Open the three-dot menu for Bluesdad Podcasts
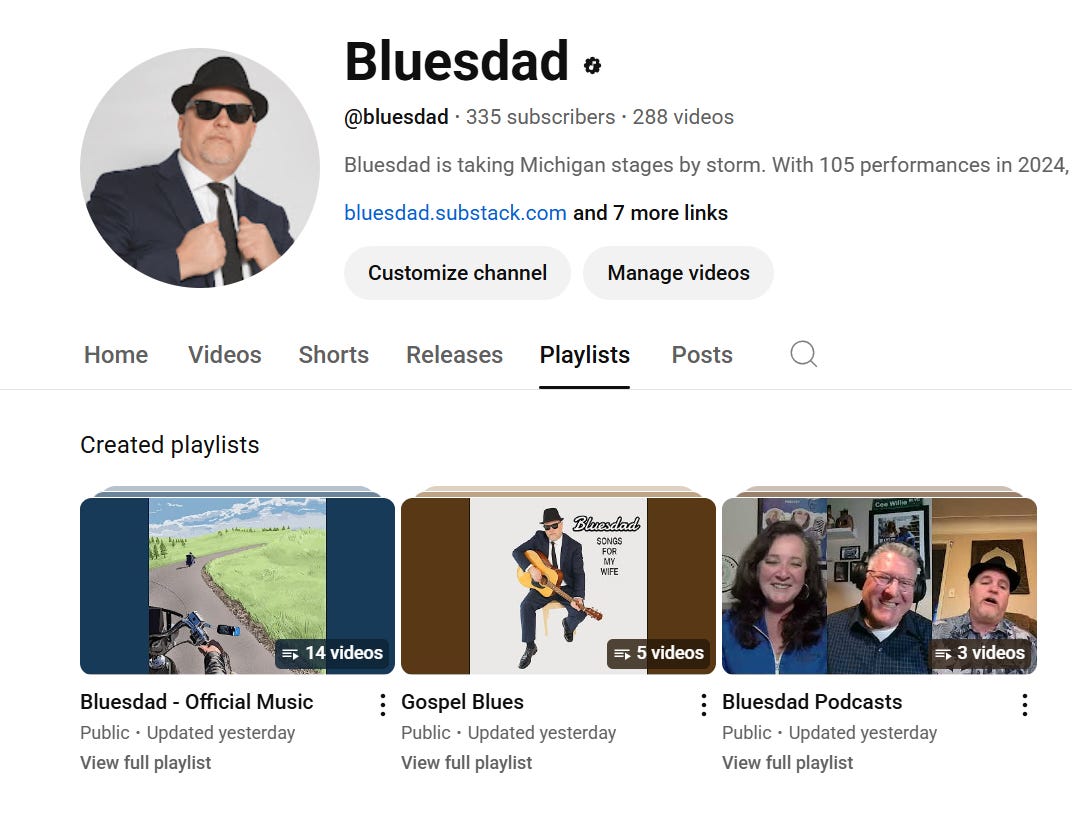Screen dimensions: 1072x820 (1024, 704)
